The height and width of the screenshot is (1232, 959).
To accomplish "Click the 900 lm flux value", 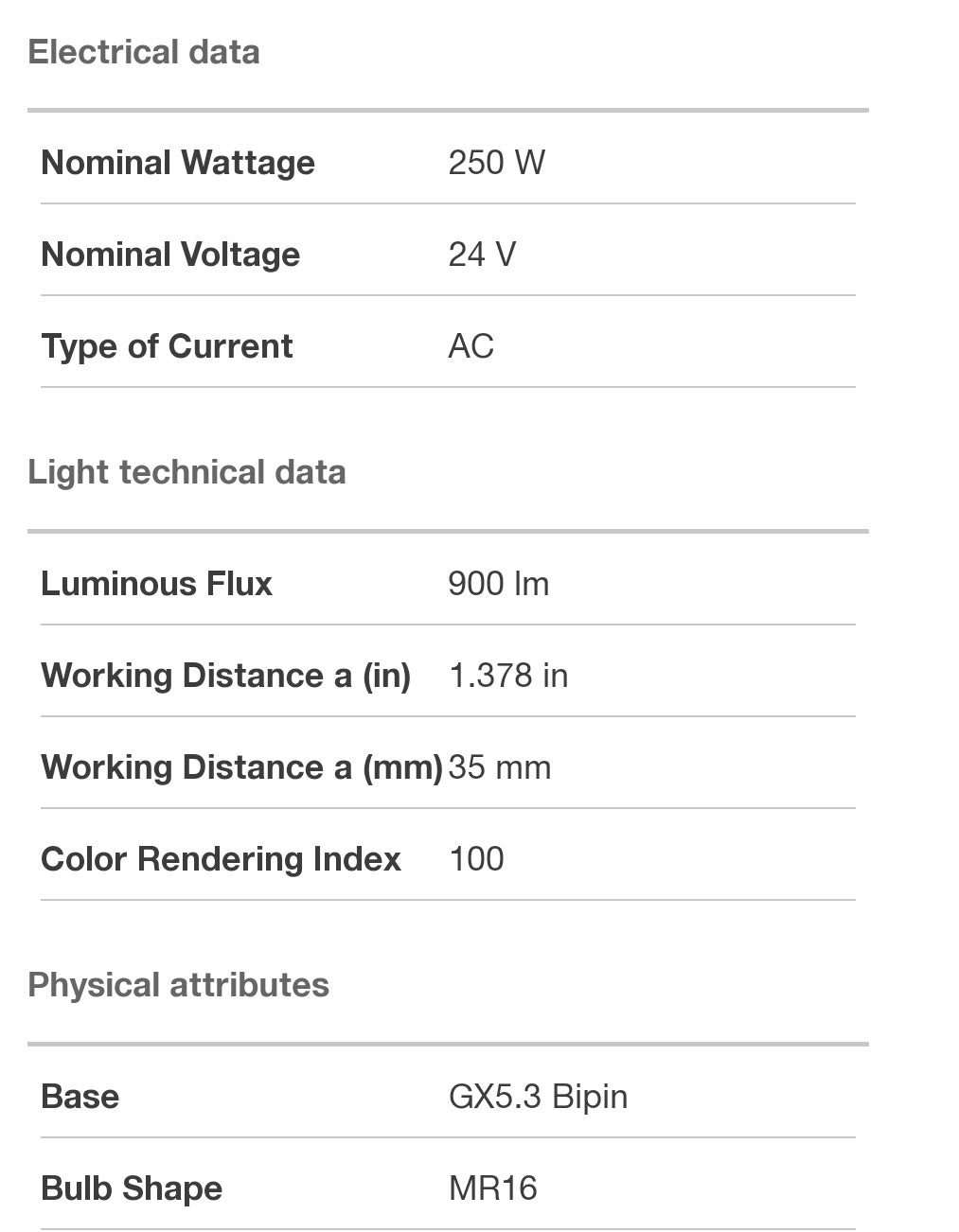I will click(498, 584).
